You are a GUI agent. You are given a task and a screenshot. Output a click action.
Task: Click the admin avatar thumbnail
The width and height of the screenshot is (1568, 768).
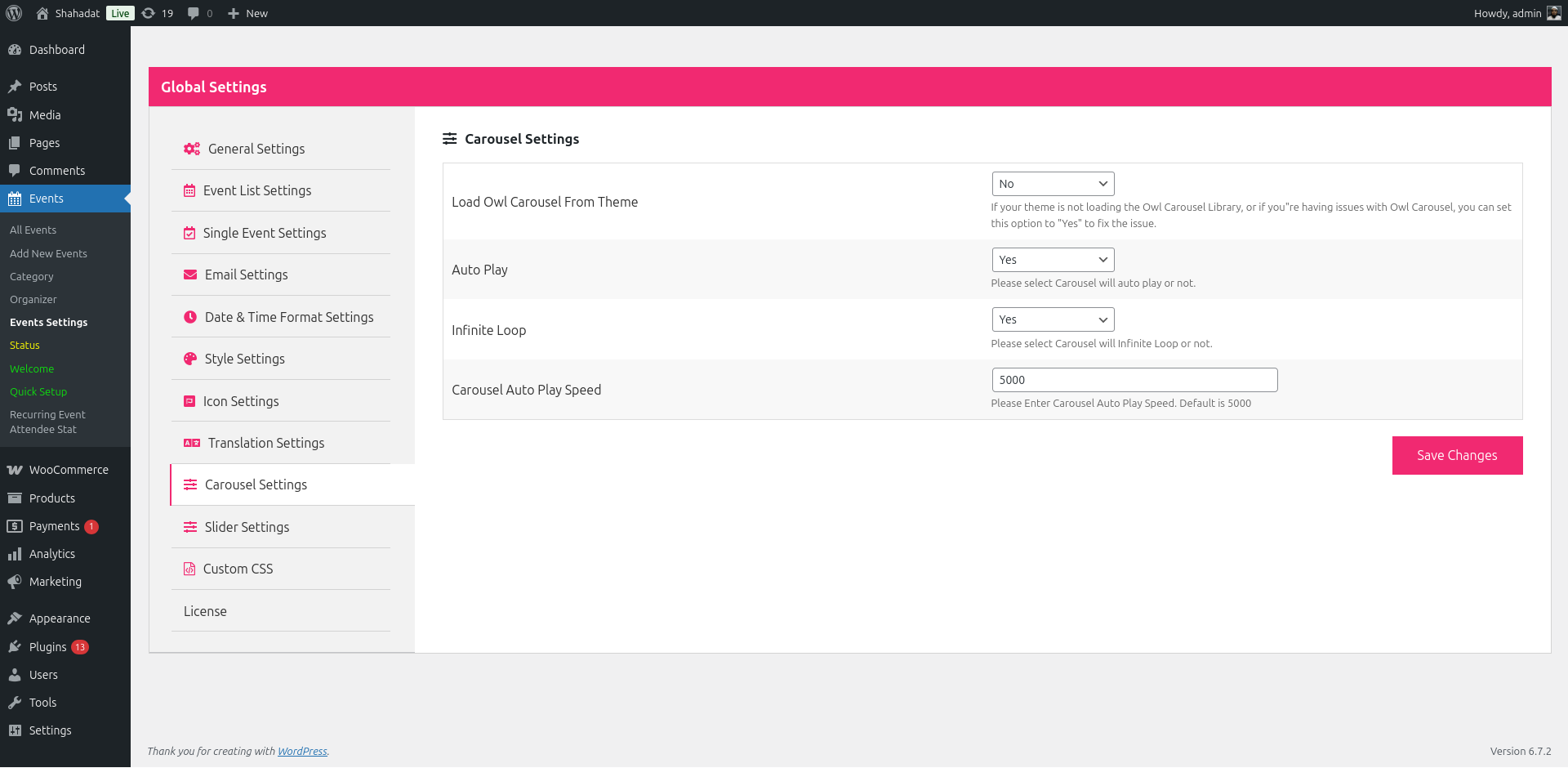[1554, 13]
